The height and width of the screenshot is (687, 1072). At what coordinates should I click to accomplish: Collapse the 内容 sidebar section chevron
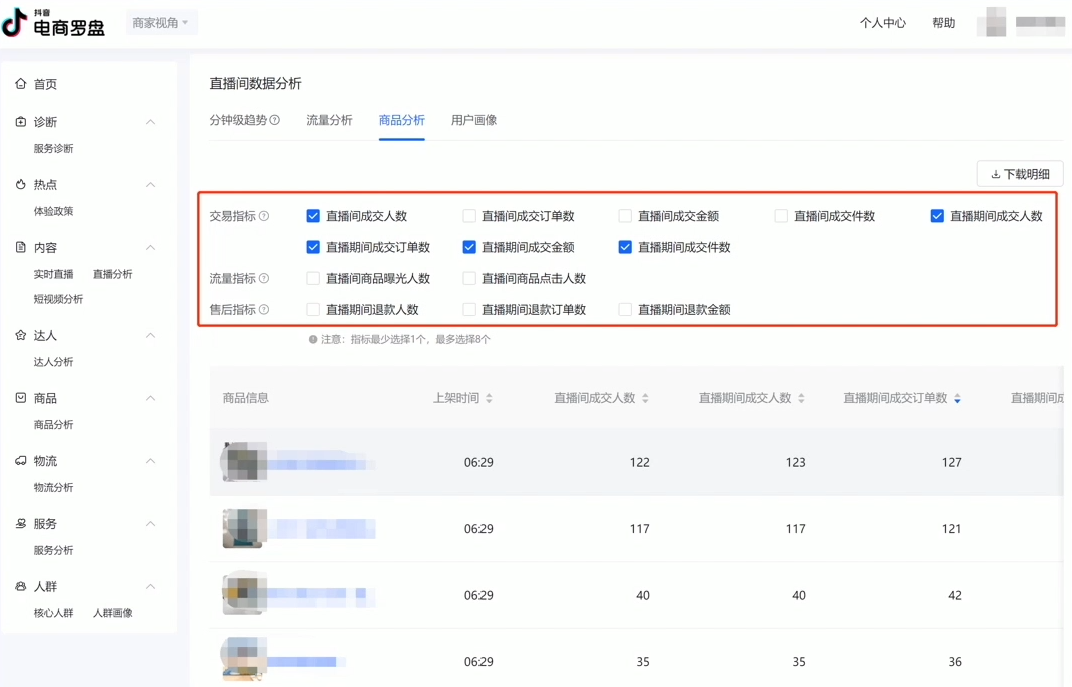(150, 247)
